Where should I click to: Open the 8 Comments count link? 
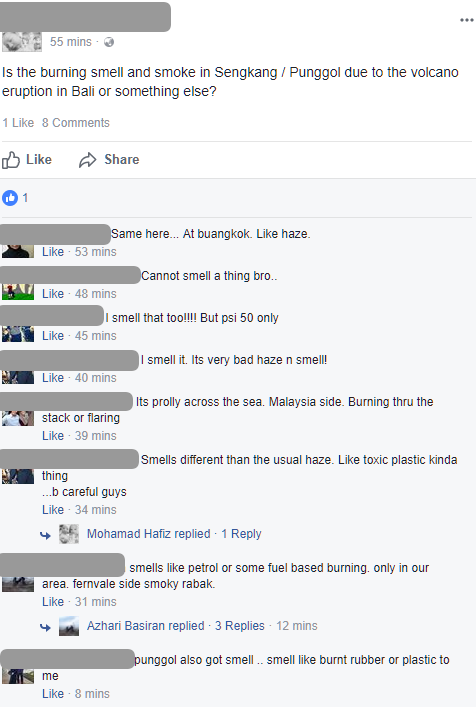[x=76, y=123]
